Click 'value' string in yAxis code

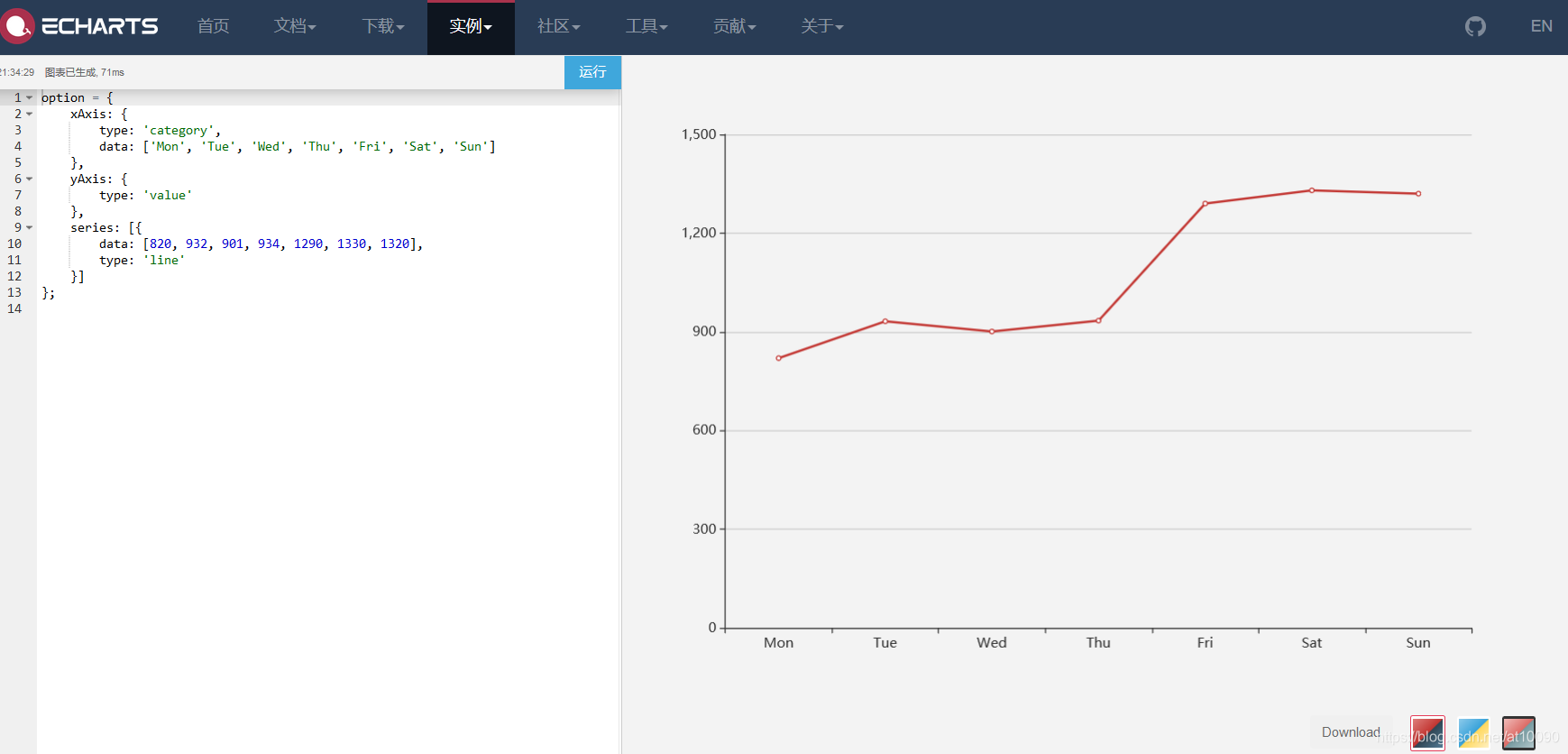[168, 195]
